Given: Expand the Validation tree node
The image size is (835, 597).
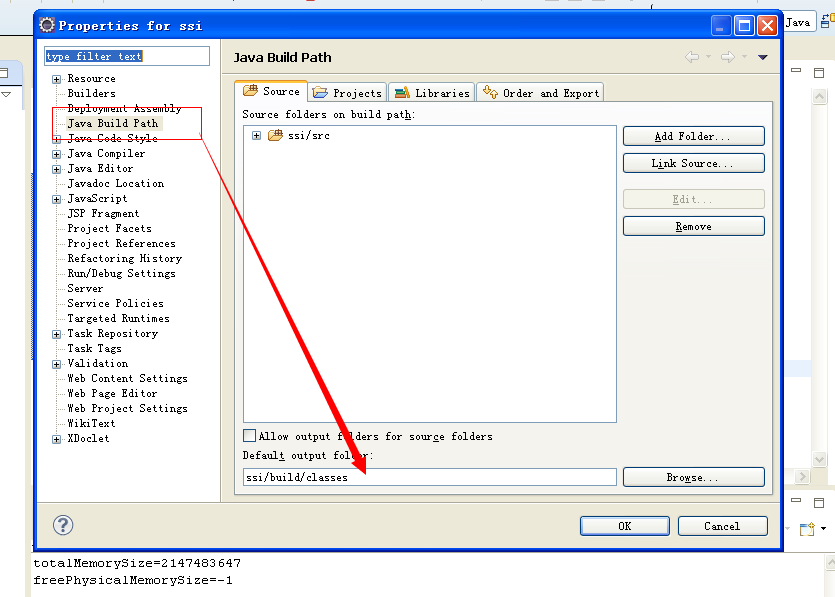Looking at the screenshot, I should point(57,364).
